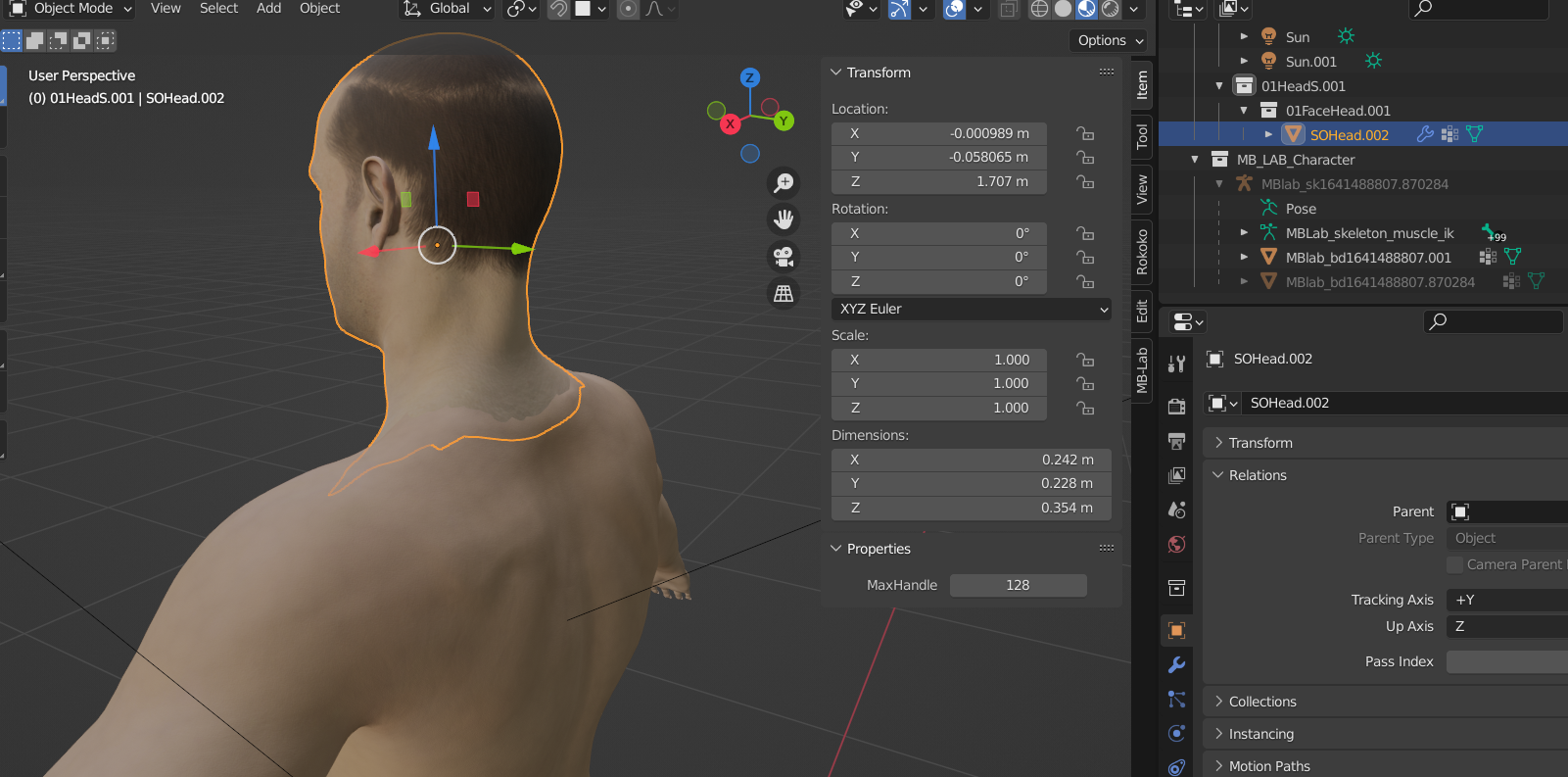Click the modifier wrench icon on SOHead.002 row
This screenshot has height=777, width=1568.
(1426, 134)
